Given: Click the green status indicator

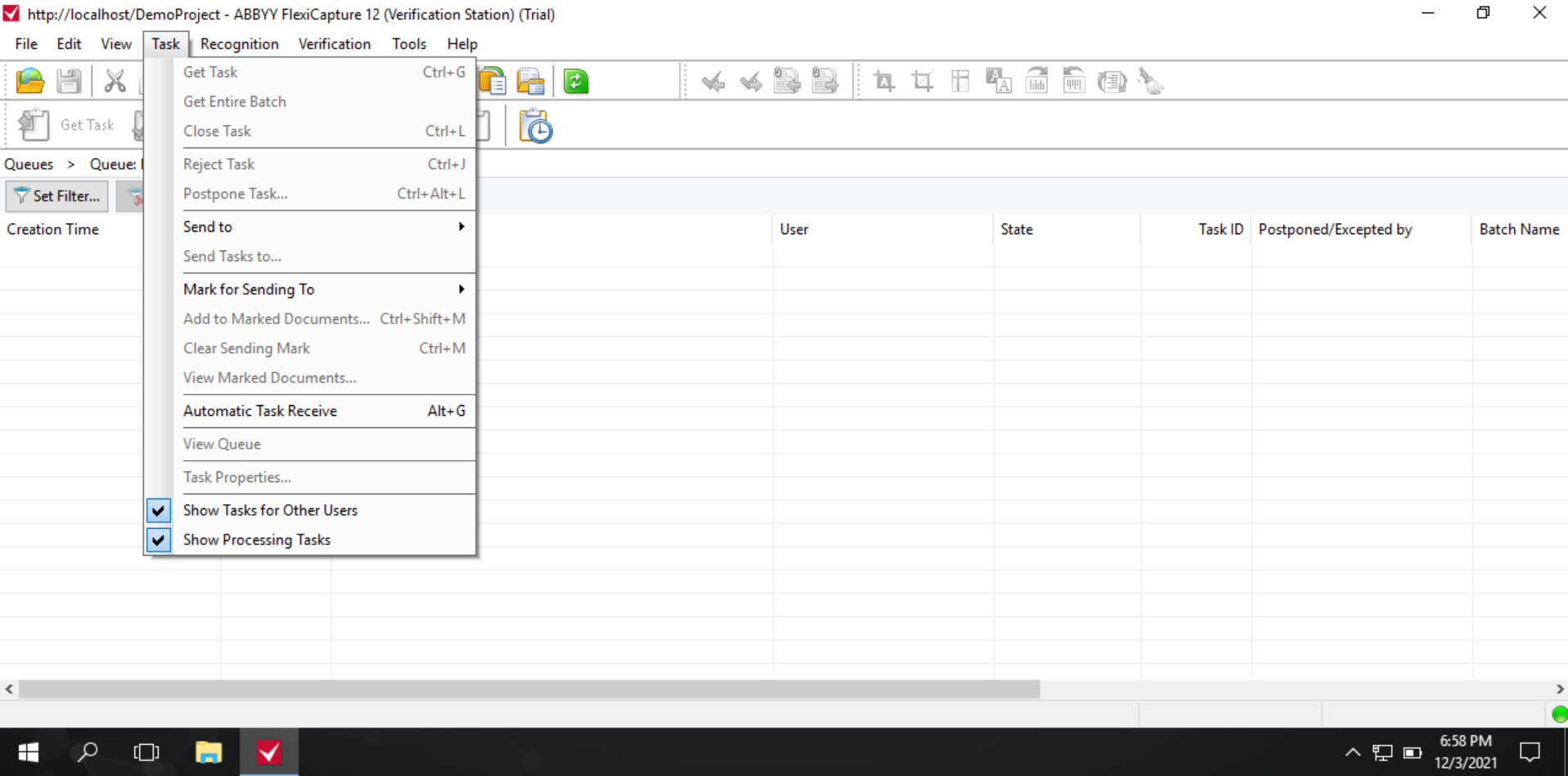Looking at the screenshot, I should click(x=1560, y=714).
